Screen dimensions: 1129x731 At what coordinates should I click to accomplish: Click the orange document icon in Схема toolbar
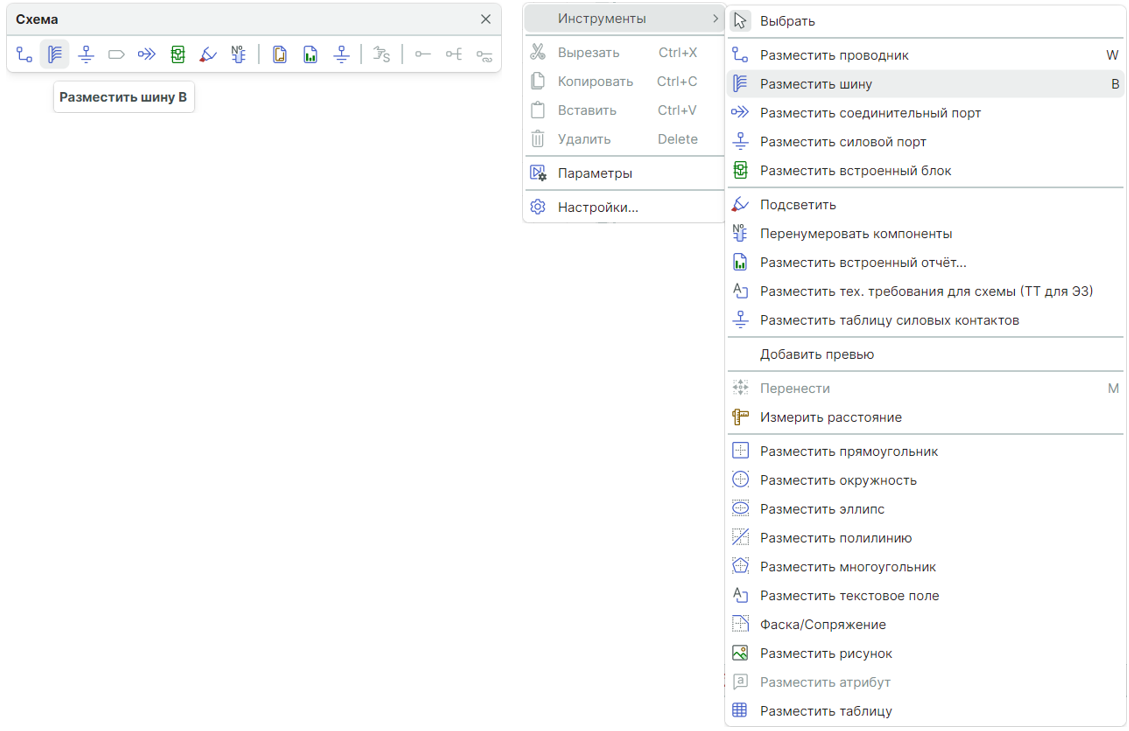280,54
